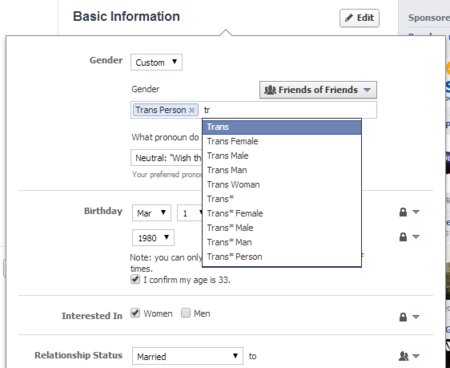Uncheck the Women checkbox
450x368 pixels.
(135, 313)
